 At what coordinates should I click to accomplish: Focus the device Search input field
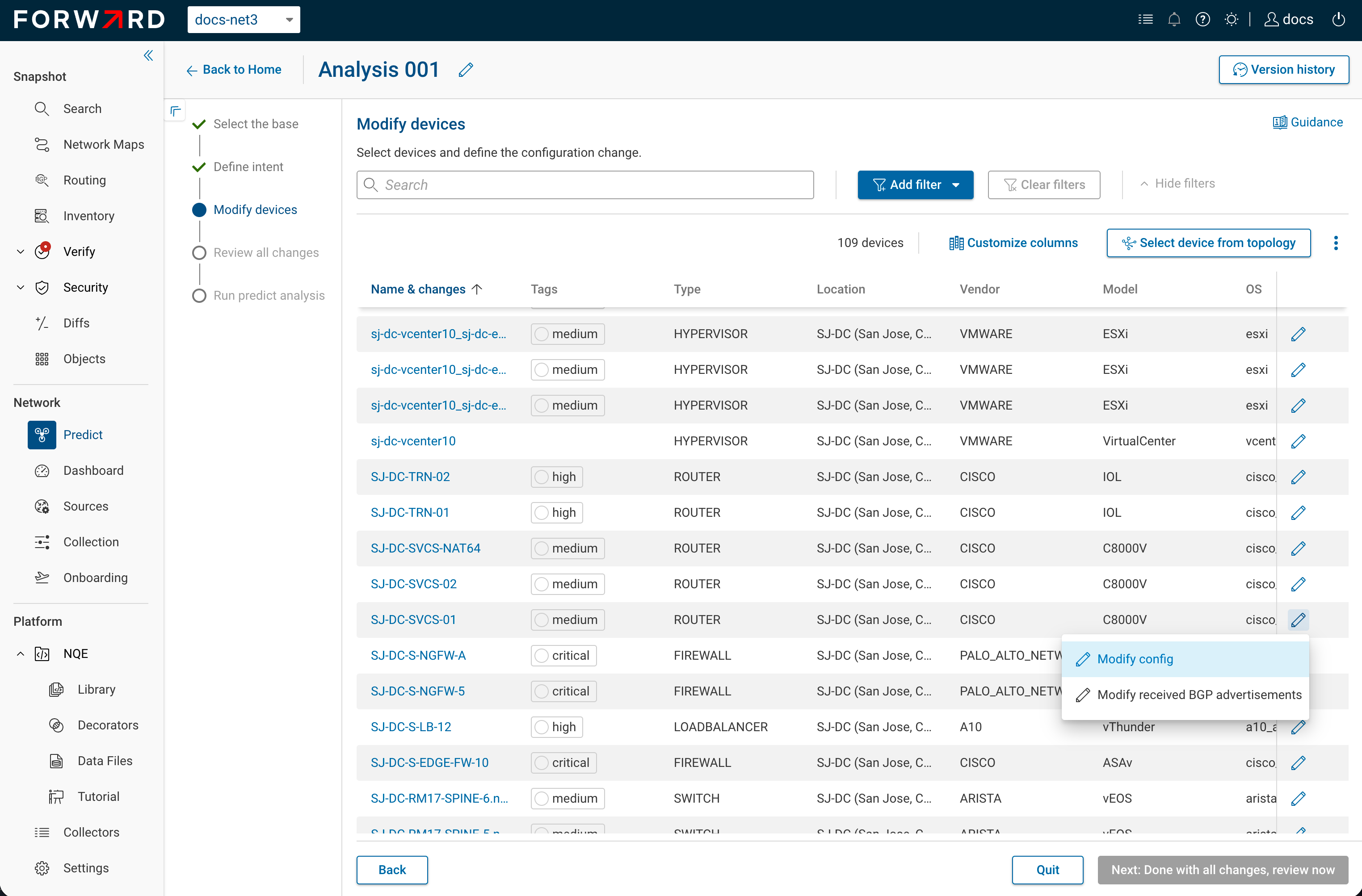(585, 185)
